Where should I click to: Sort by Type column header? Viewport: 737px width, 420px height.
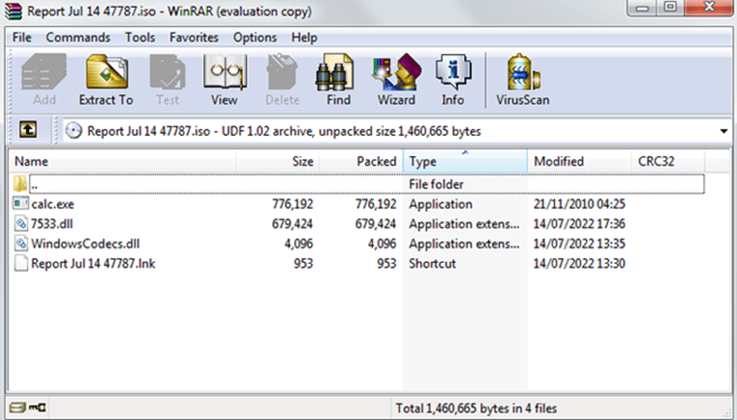click(x=465, y=161)
